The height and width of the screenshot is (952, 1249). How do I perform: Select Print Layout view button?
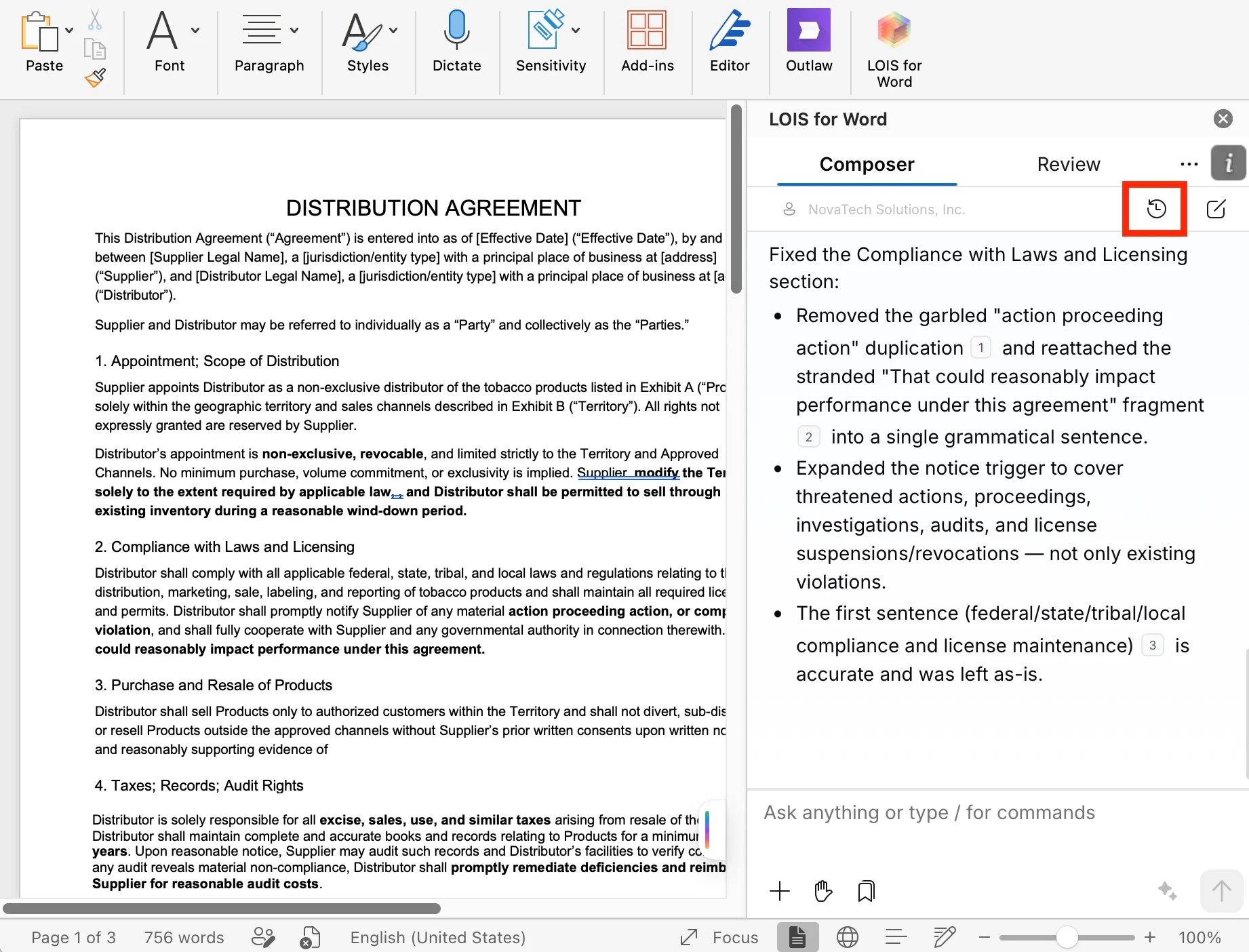click(797, 937)
